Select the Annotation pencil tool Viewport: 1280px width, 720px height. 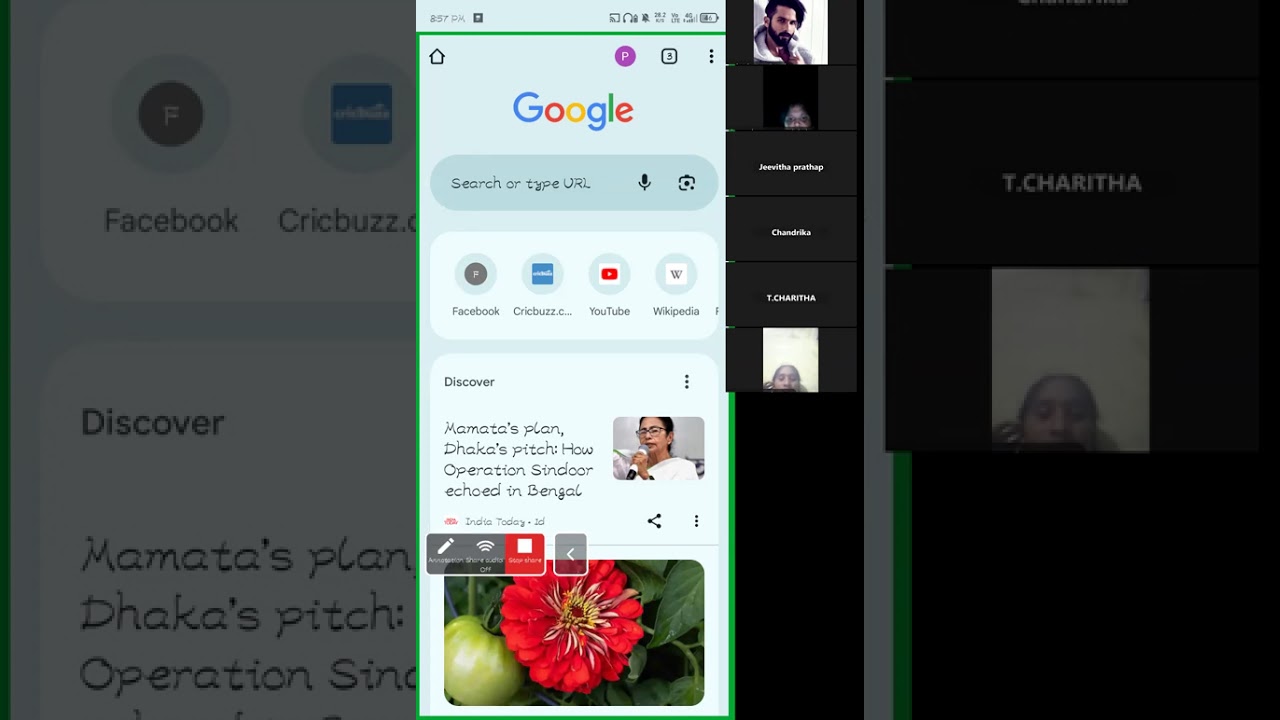click(446, 550)
